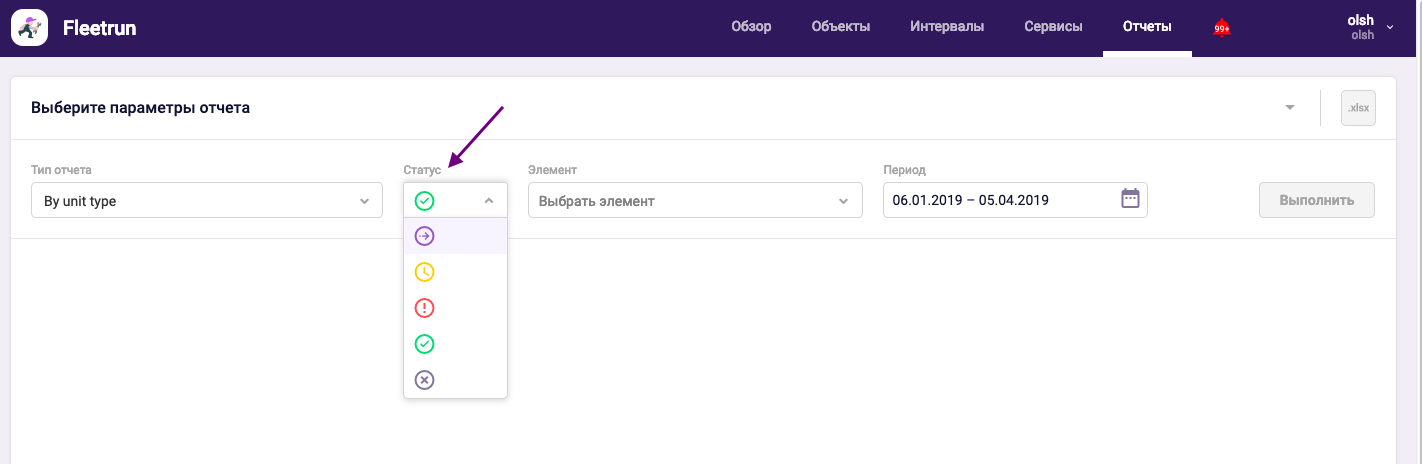
Task: Open the calendar icon in period field
Action: point(1130,199)
